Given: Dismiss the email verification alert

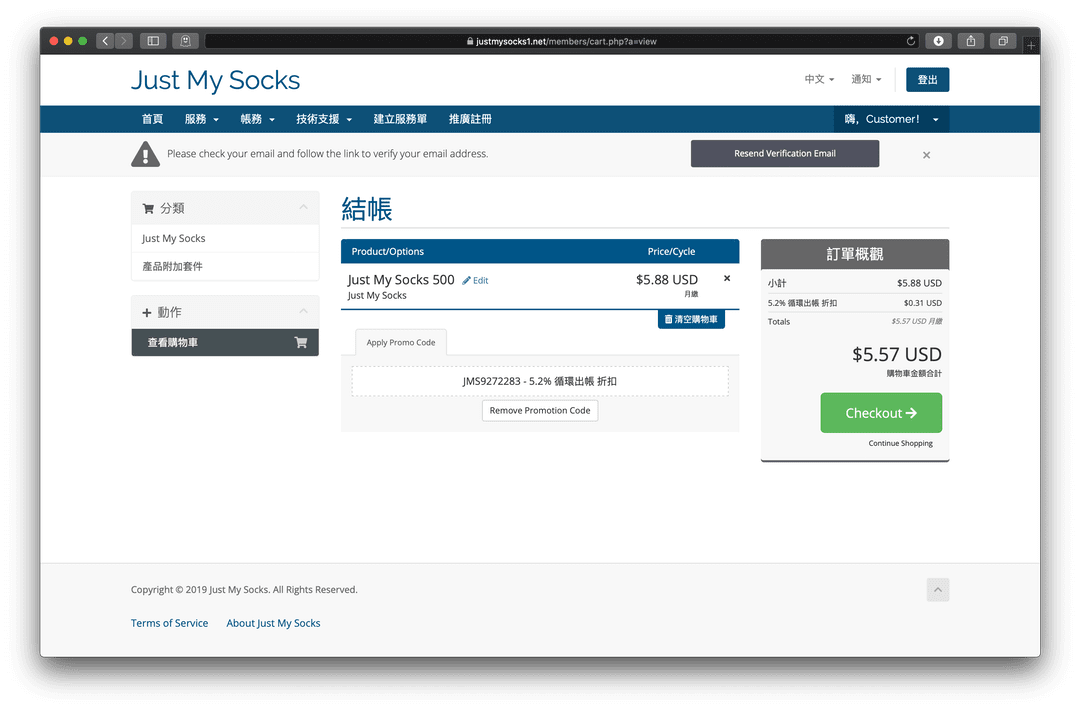Looking at the screenshot, I should [x=926, y=155].
